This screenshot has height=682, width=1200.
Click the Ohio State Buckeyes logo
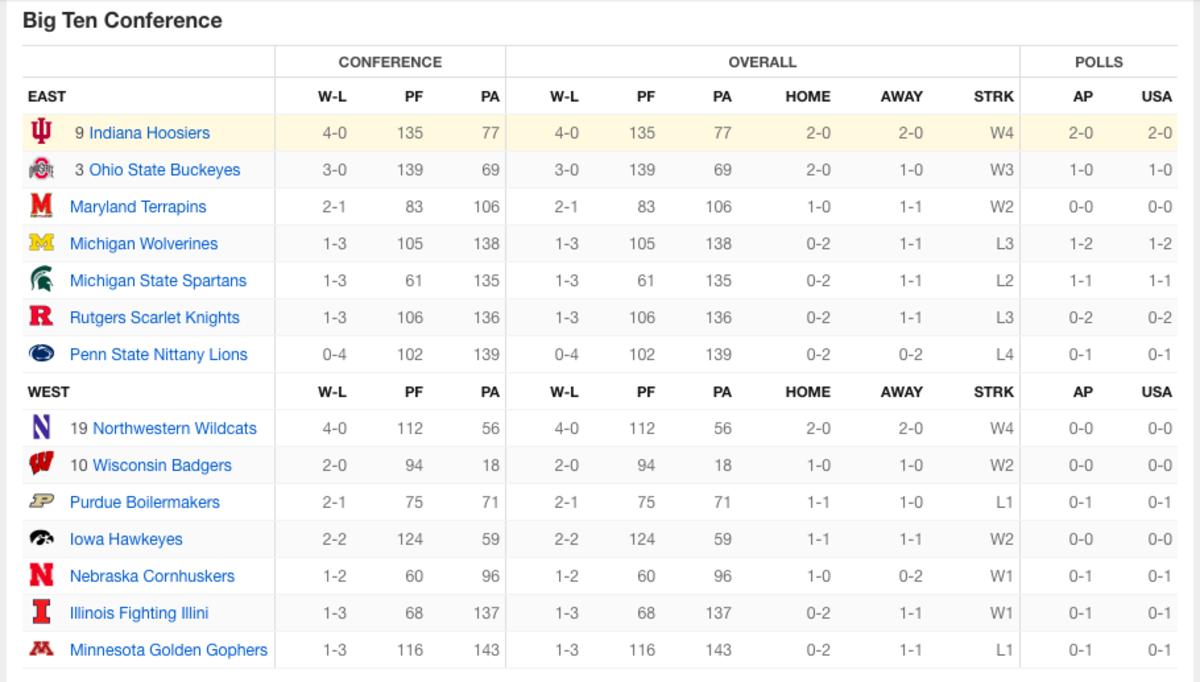[41, 170]
